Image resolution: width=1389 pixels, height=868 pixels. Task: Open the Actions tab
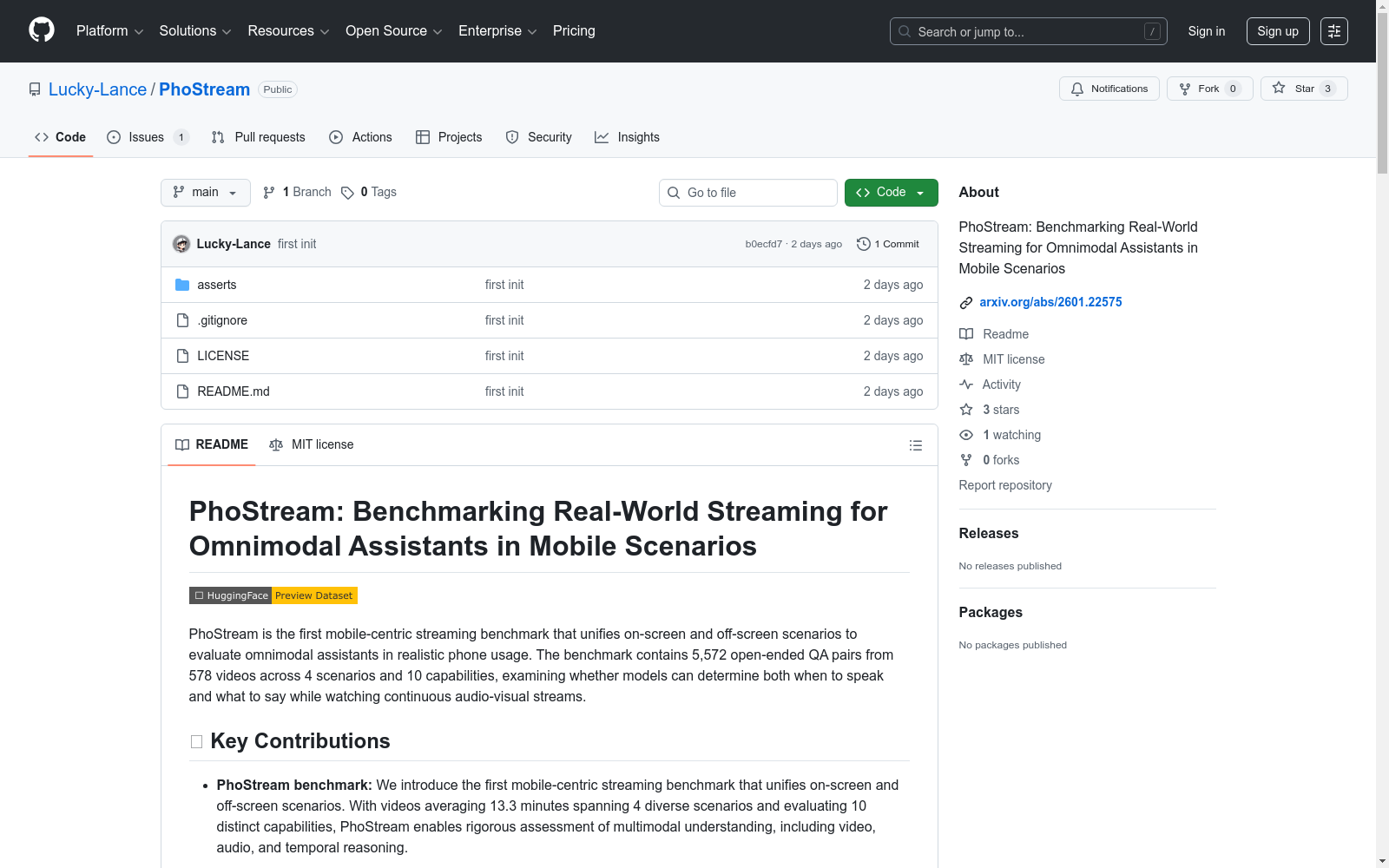360,137
